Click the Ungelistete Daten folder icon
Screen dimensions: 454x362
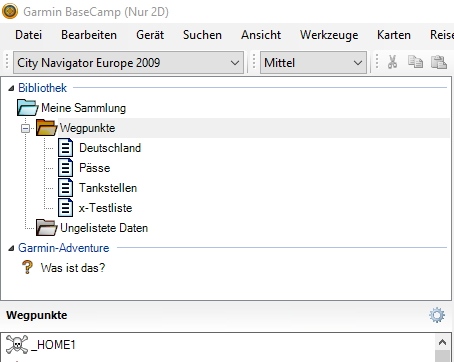pos(46,228)
